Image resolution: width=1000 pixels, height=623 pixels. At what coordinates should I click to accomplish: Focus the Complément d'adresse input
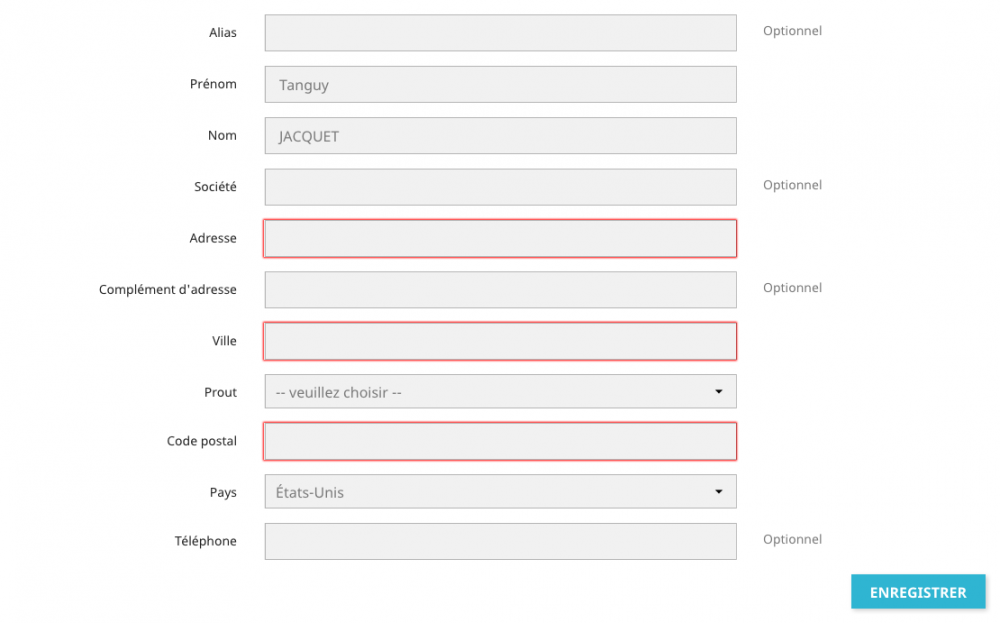pos(500,290)
